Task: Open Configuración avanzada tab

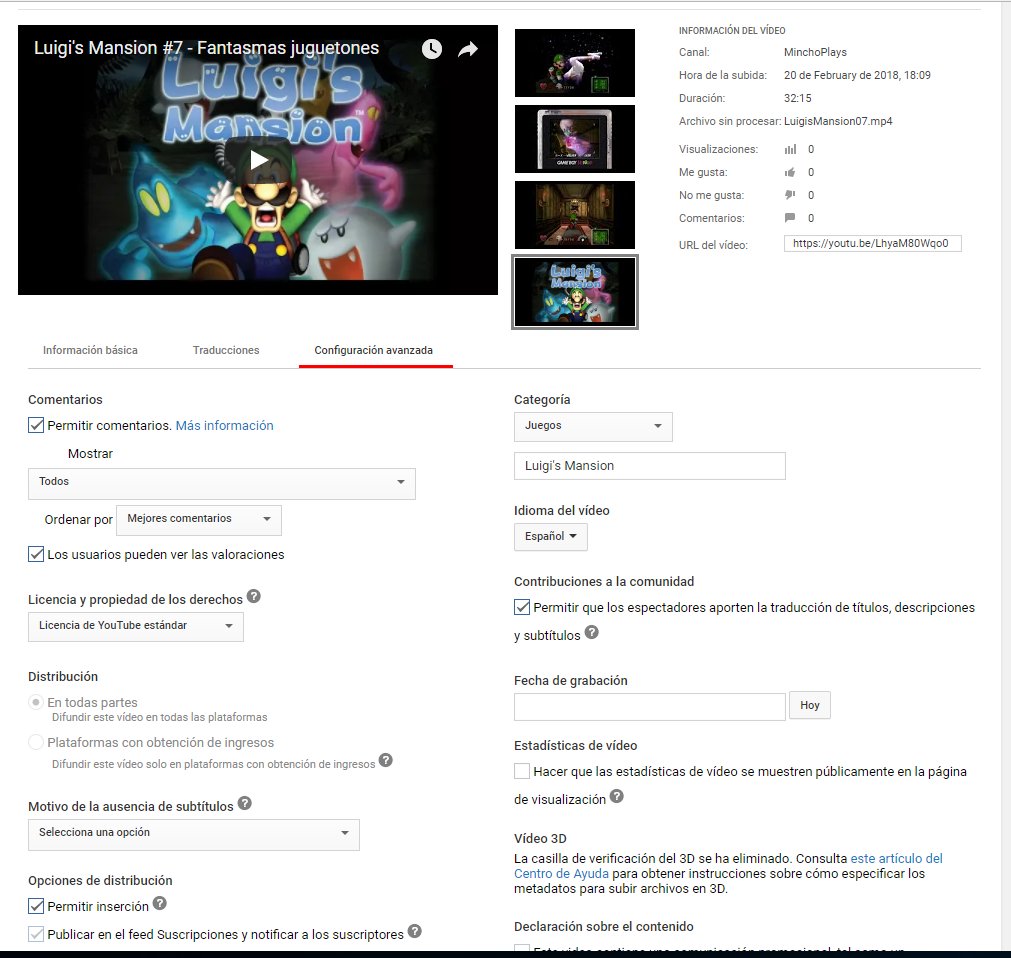Action: click(x=373, y=350)
